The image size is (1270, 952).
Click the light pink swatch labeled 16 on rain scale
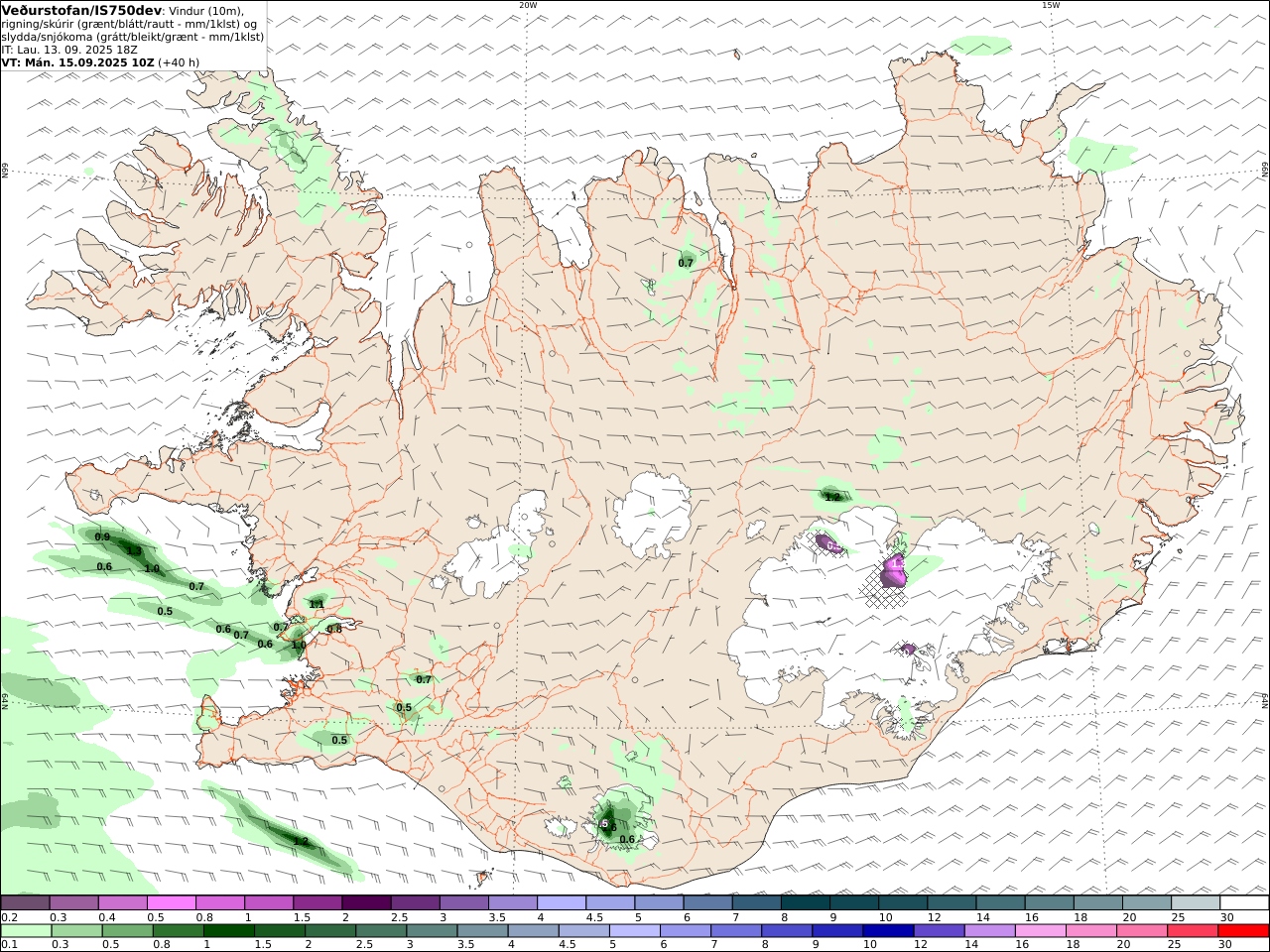(1040, 931)
